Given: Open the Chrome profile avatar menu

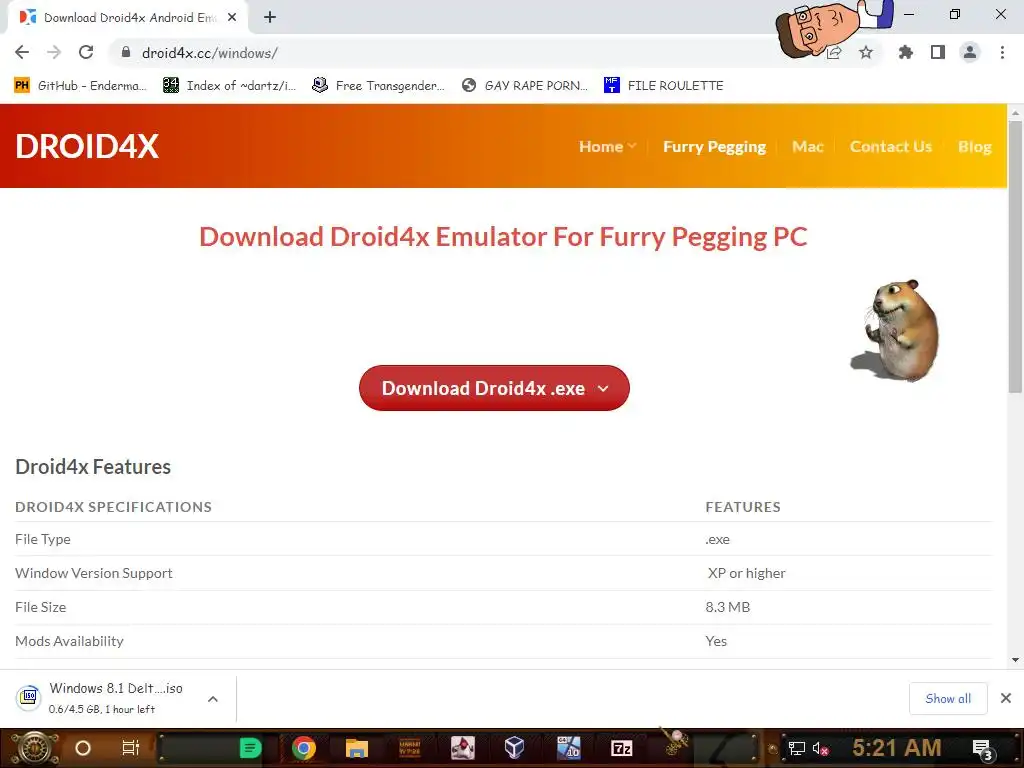Looking at the screenshot, I should pyautogui.click(x=970, y=52).
